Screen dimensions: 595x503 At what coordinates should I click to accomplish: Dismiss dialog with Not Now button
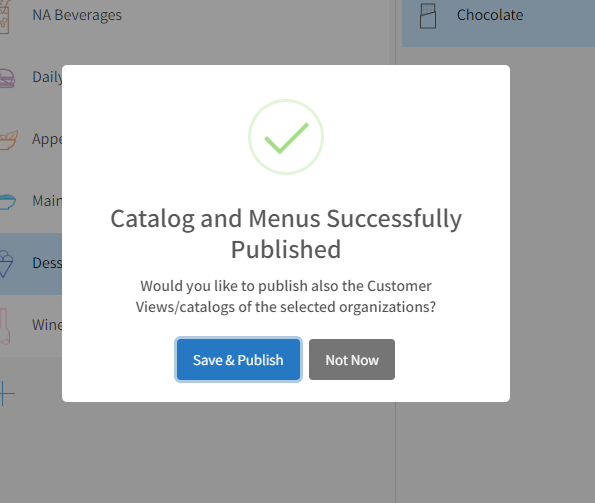click(352, 359)
